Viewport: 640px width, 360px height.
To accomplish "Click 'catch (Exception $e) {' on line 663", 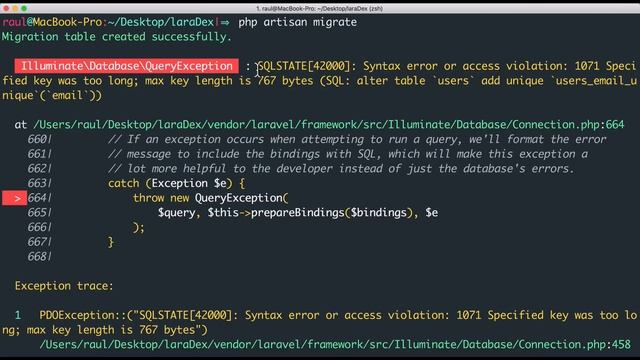I will (x=176, y=183).
